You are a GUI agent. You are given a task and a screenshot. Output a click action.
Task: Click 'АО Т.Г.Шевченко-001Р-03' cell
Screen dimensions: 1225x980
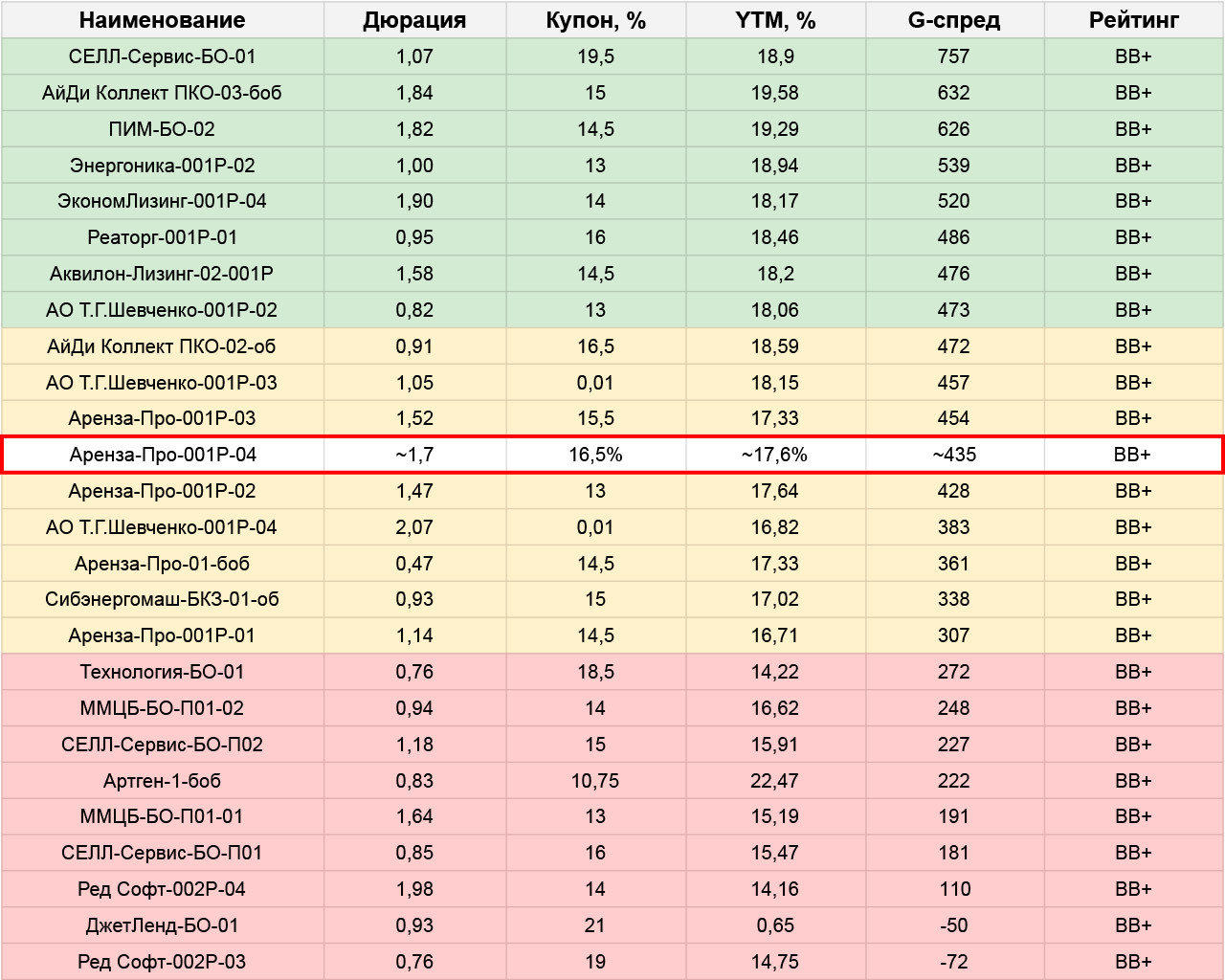click(163, 383)
